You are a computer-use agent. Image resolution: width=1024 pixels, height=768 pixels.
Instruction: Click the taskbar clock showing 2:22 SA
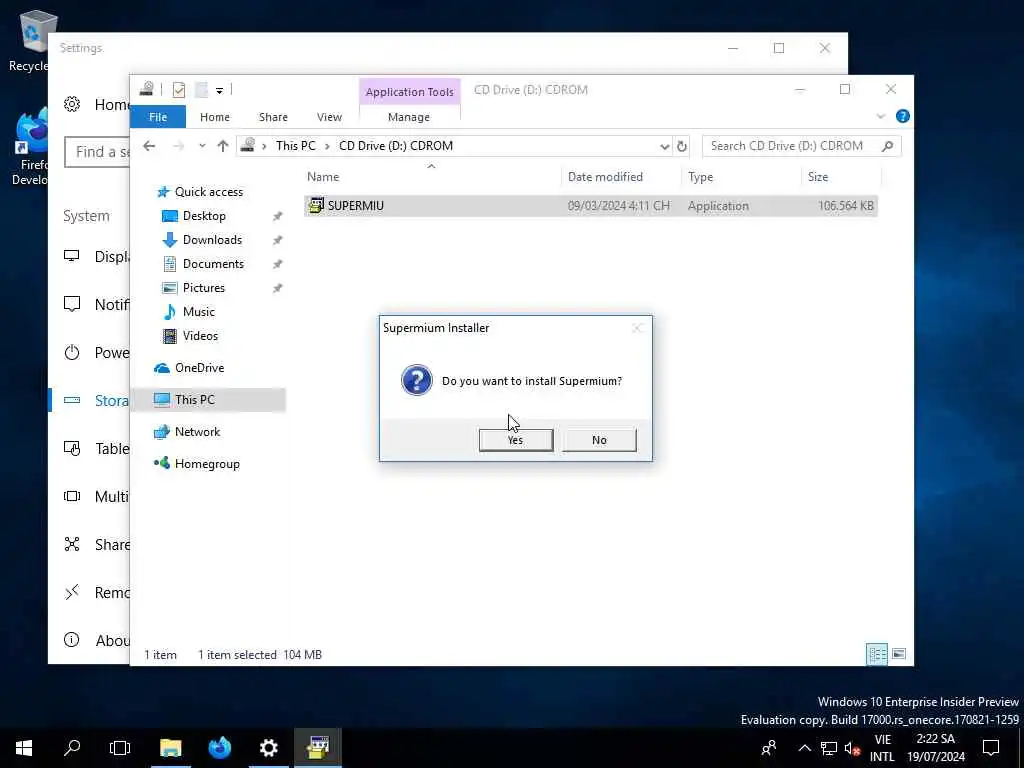coord(936,748)
